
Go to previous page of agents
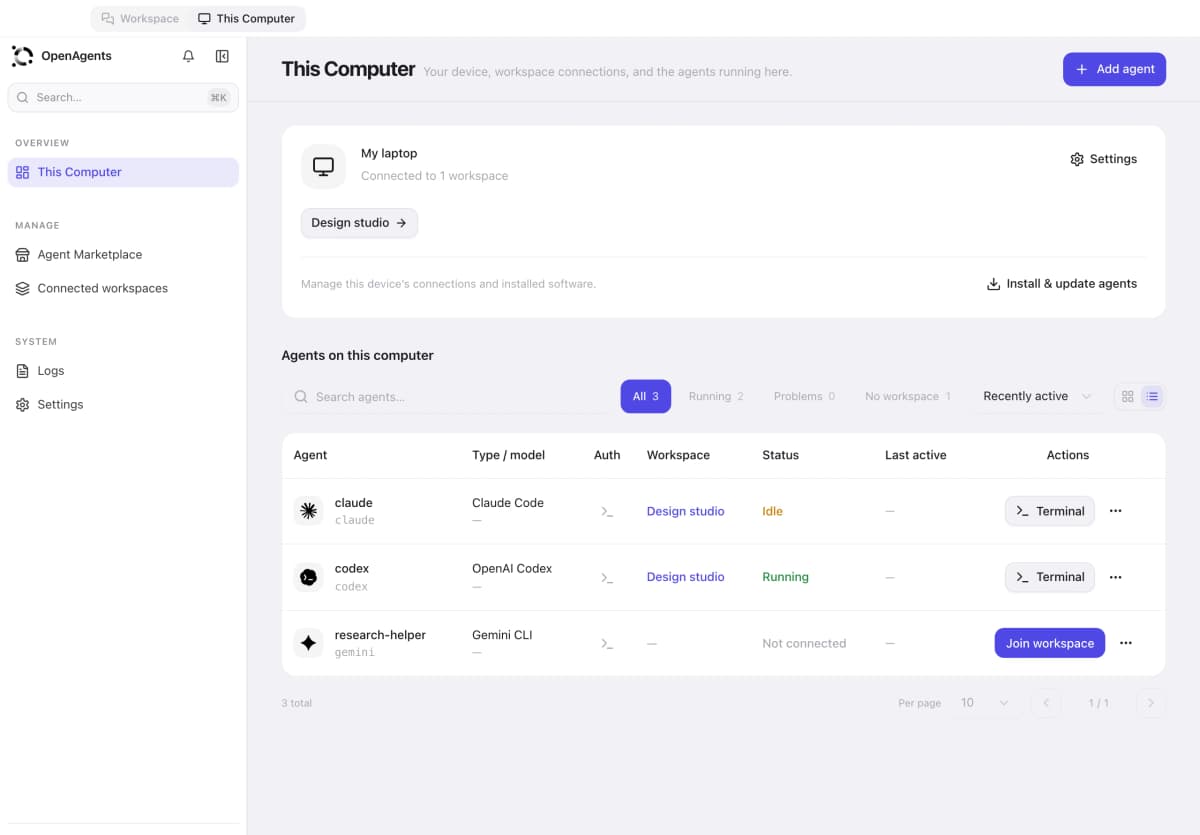pyautogui.click(x=1046, y=703)
